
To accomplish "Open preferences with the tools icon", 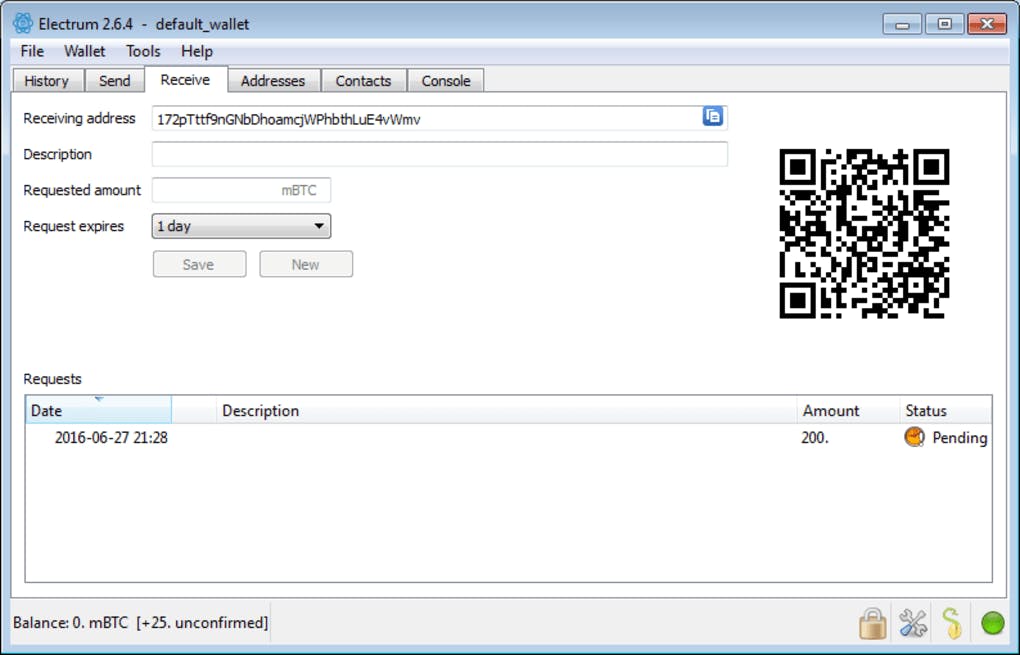I will [912, 622].
